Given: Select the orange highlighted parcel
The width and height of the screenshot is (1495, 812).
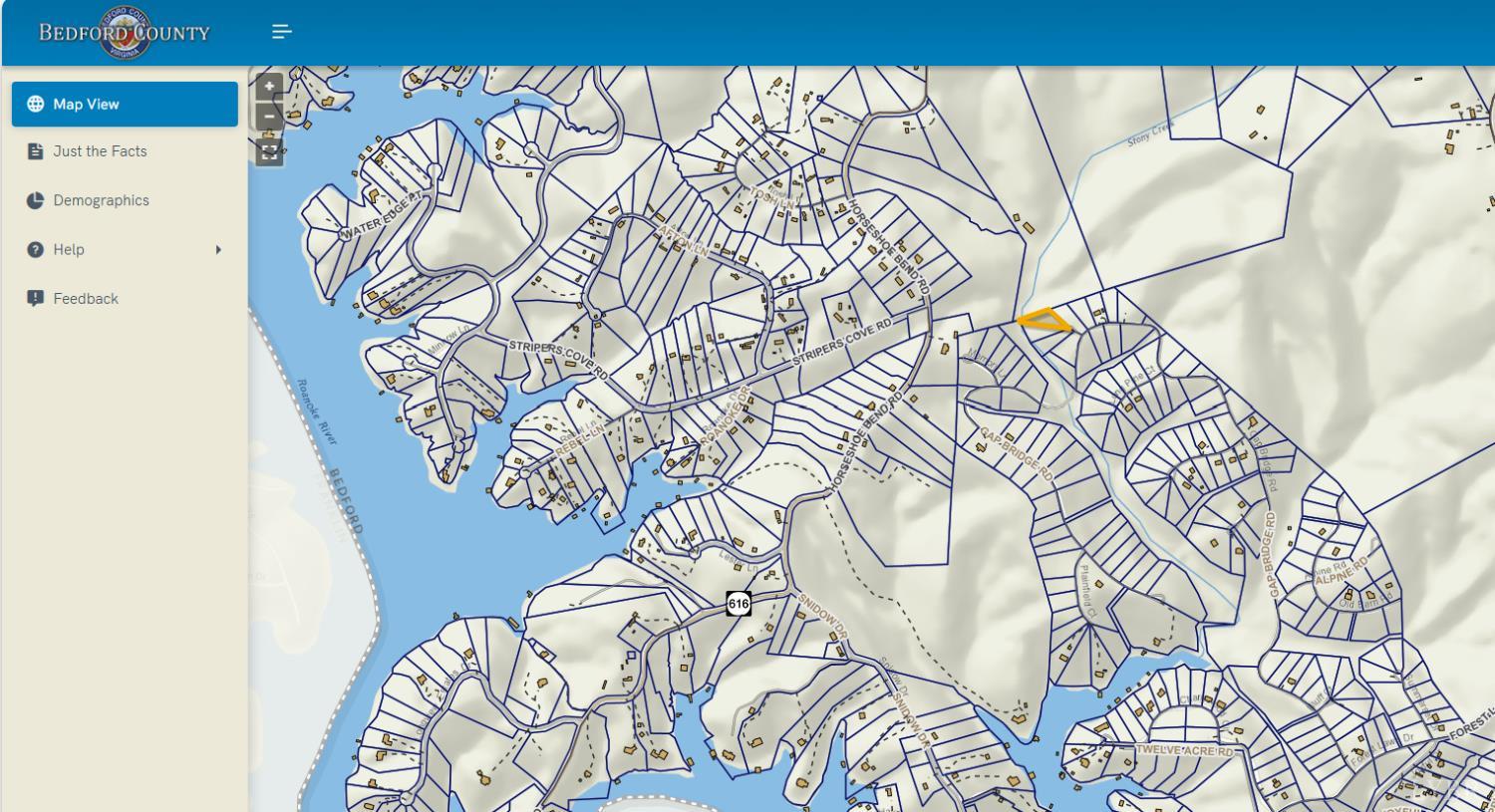Looking at the screenshot, I should tap(1046, 320).
